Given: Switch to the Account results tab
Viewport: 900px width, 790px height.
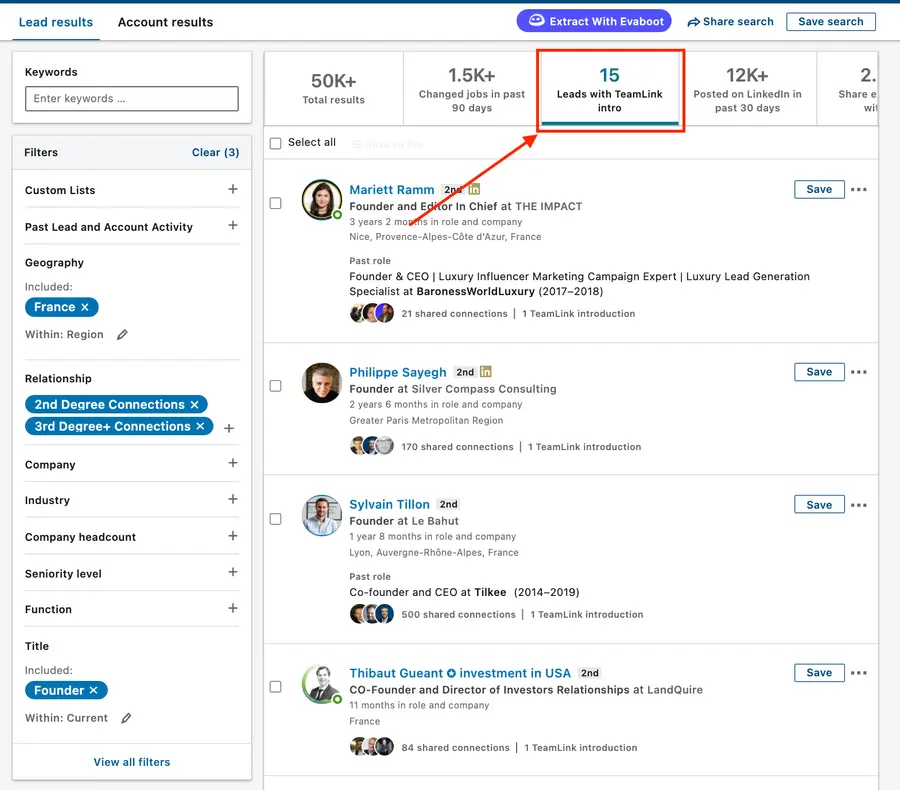Looking at the screenshot, I should [x=164, y=21].
